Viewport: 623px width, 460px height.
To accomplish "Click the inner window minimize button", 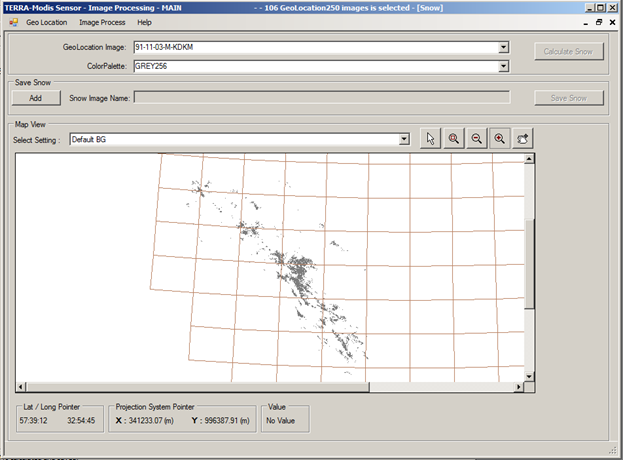I will [x=584, y=22].
